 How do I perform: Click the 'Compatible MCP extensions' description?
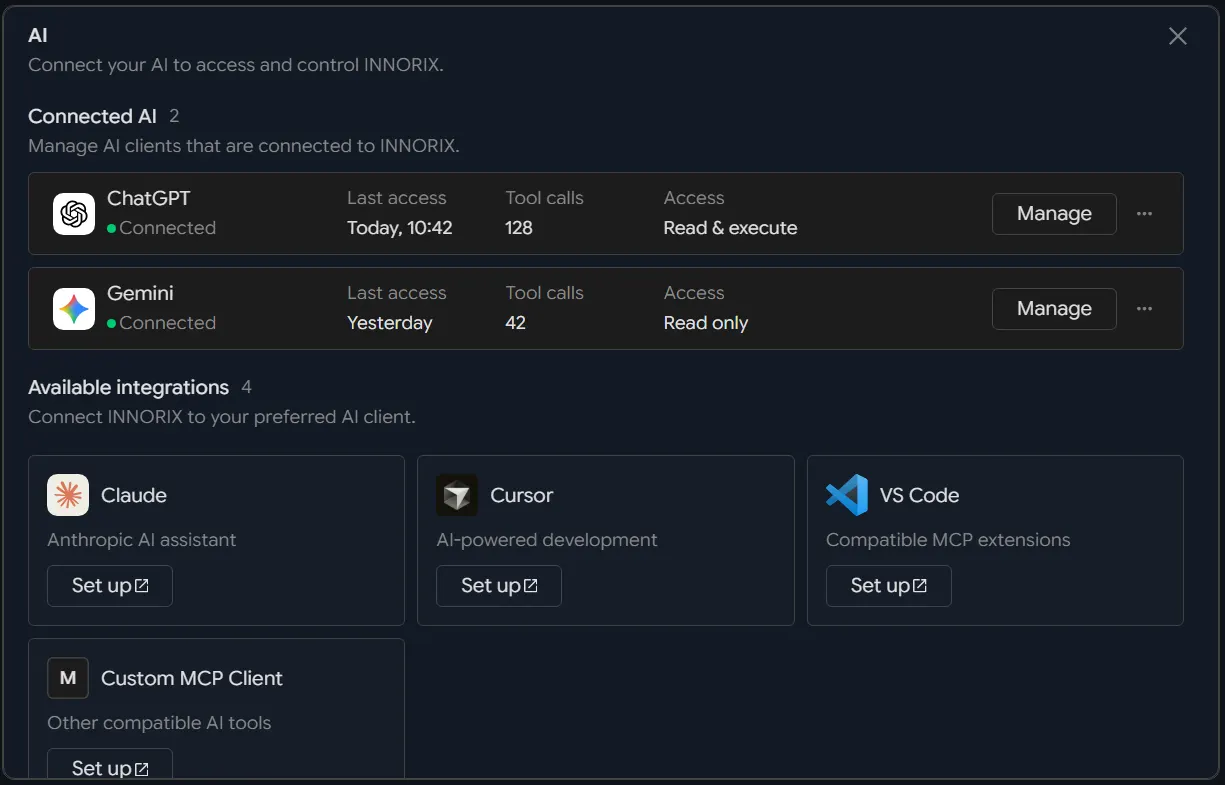click(948, 540)
